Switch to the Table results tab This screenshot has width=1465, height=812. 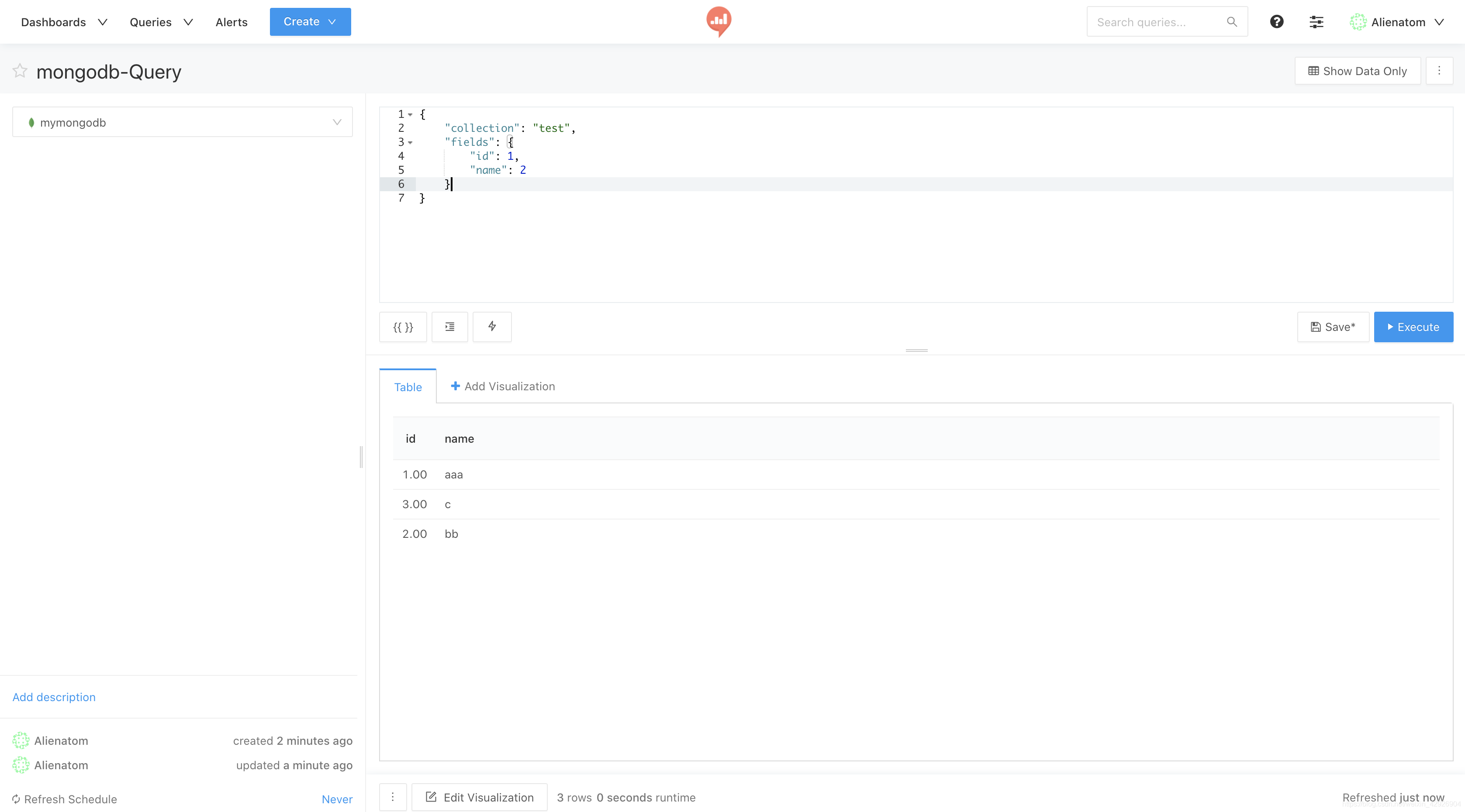[x=407, y=385]
